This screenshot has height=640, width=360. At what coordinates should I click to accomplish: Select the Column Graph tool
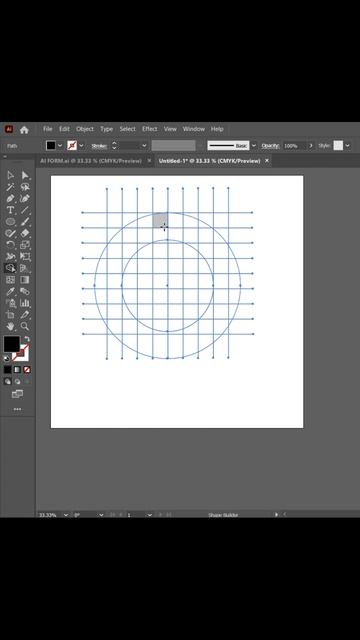click(25, 303)
